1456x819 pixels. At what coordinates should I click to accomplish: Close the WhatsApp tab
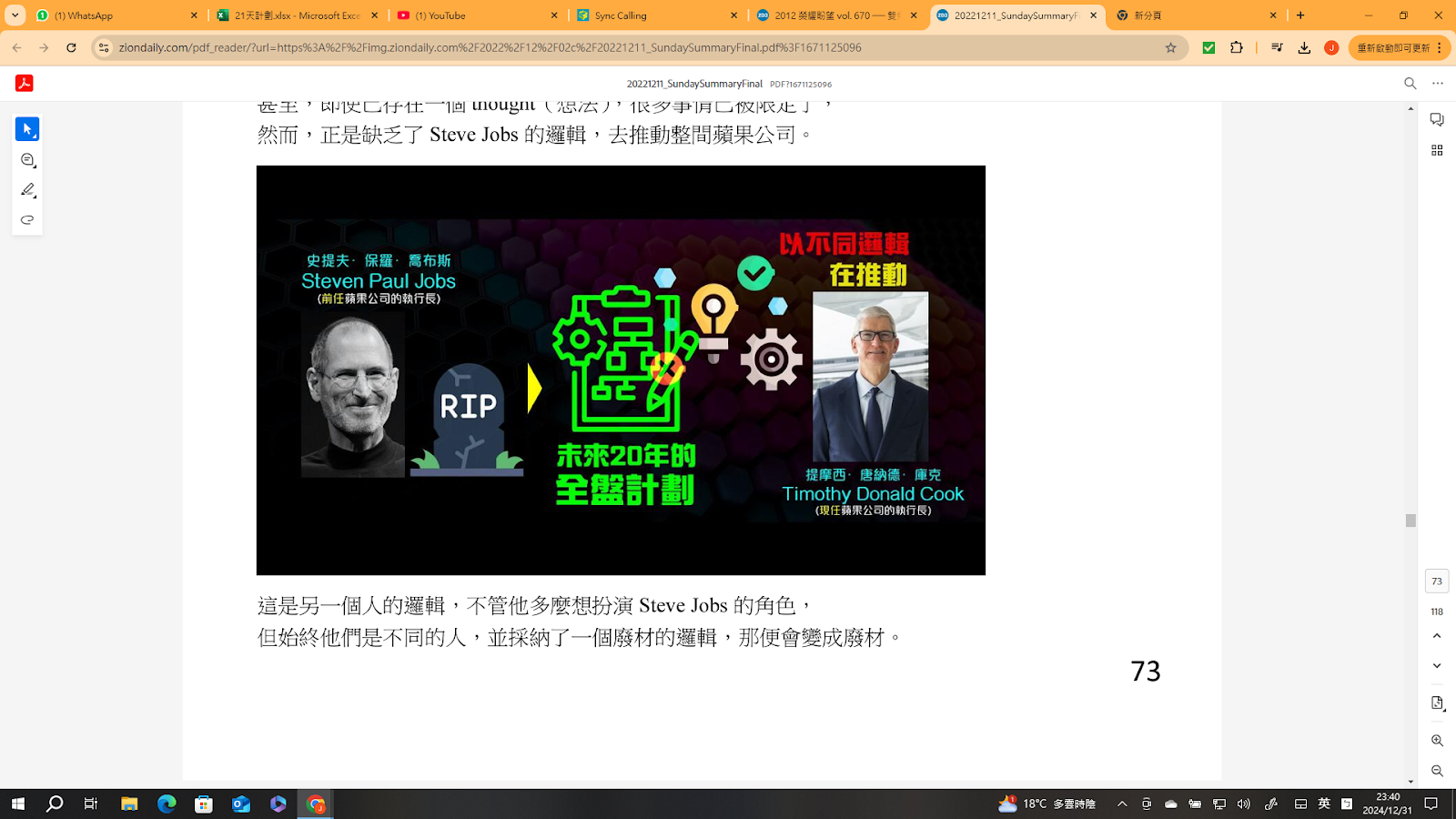[x=194, y=15]
